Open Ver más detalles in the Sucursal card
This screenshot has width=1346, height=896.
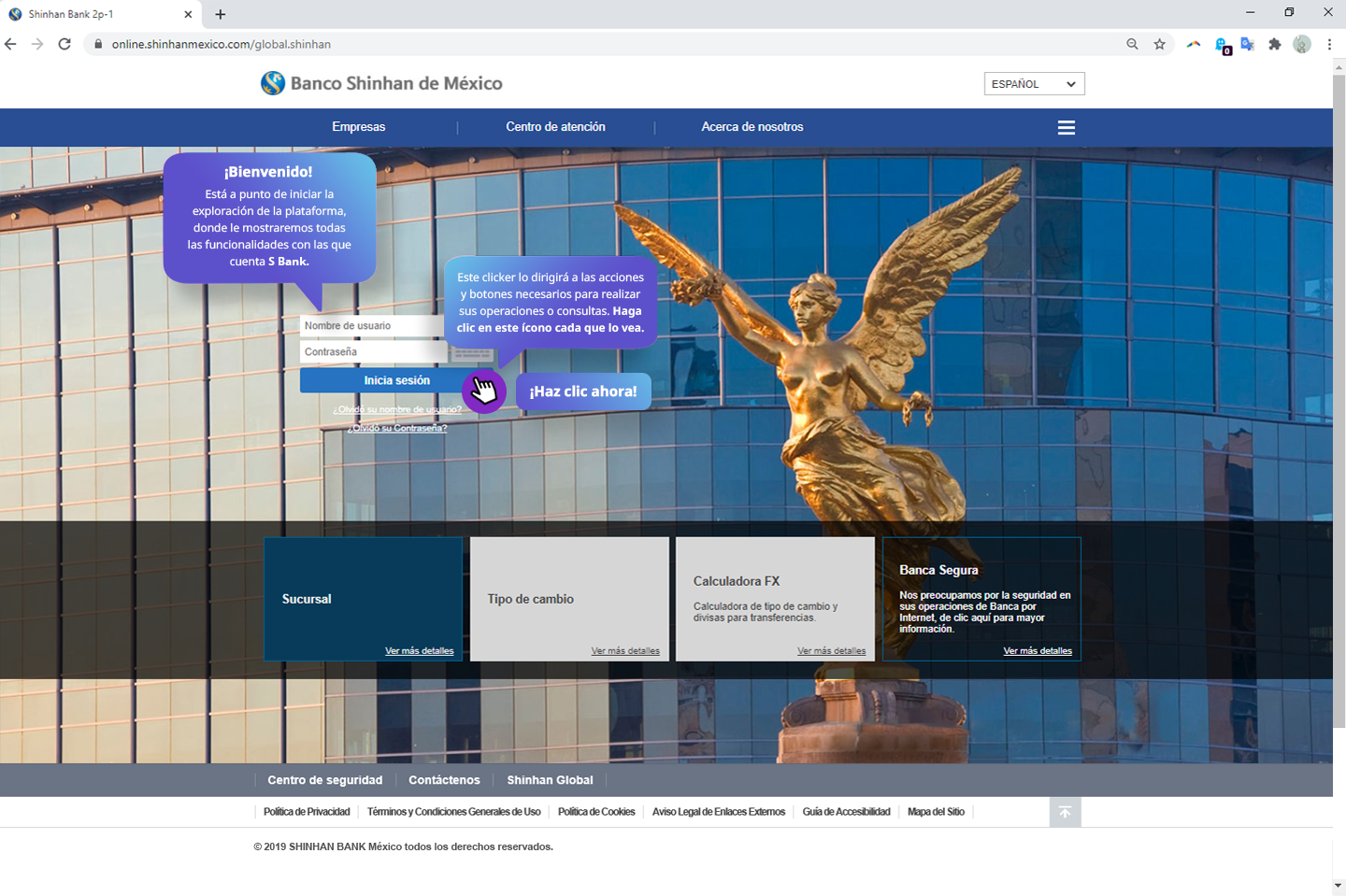[x=419, y=651]
